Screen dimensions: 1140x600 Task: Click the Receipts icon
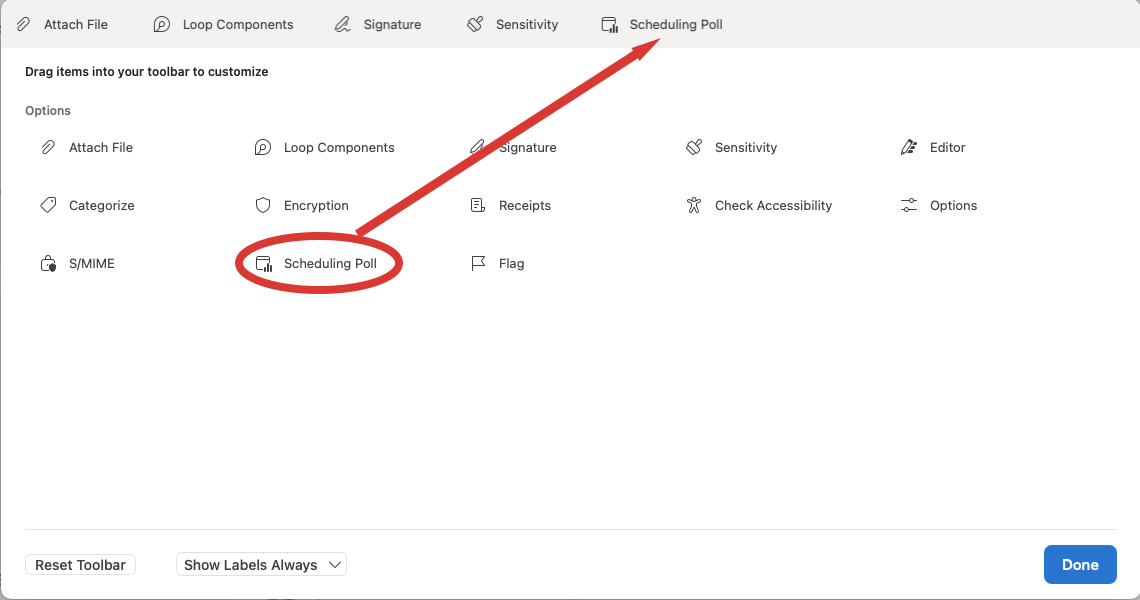[478, 206]
